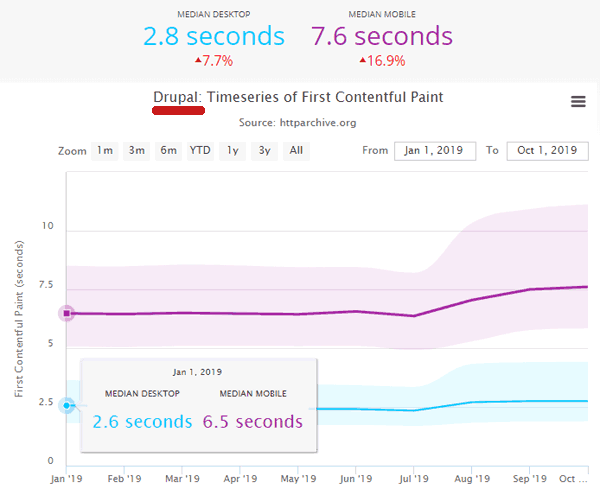
Task: Click the '7.6 seconds' median mobile value
Action: [382, 36]
